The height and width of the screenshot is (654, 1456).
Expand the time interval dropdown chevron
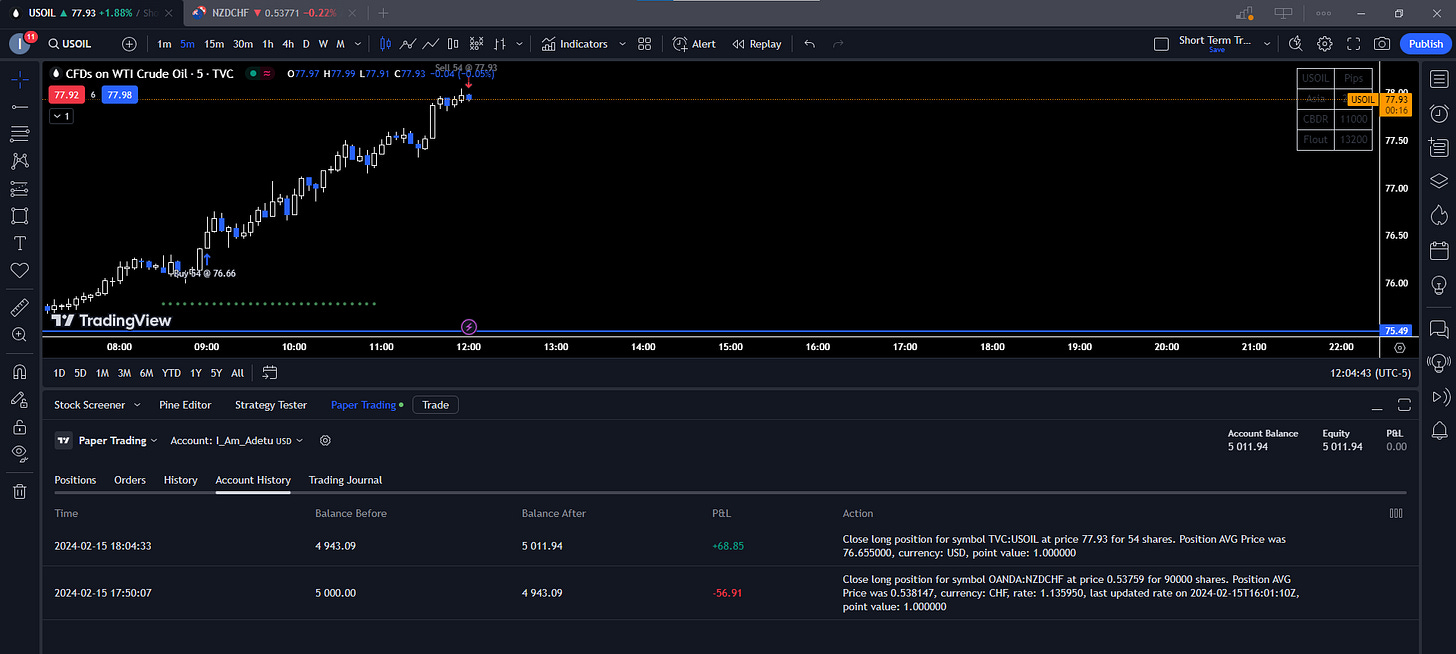[x=356, y=44]
